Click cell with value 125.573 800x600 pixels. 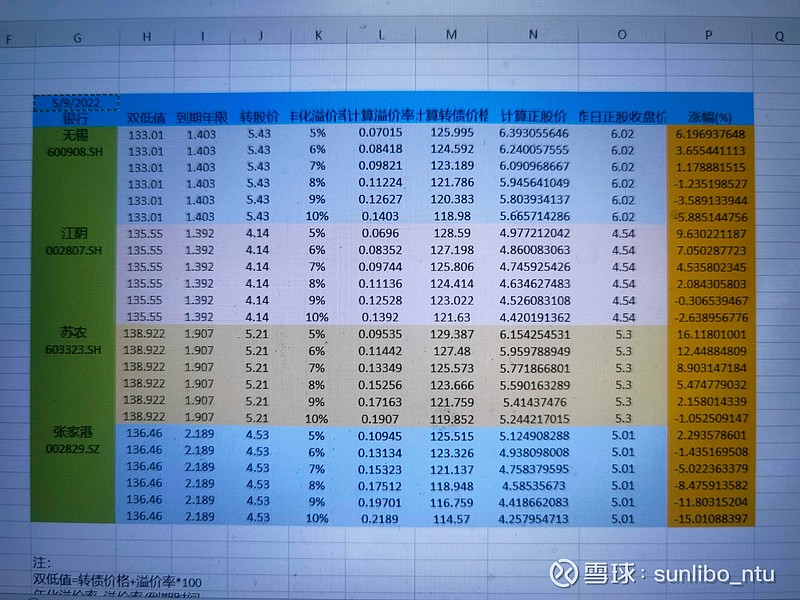point(452,368)
